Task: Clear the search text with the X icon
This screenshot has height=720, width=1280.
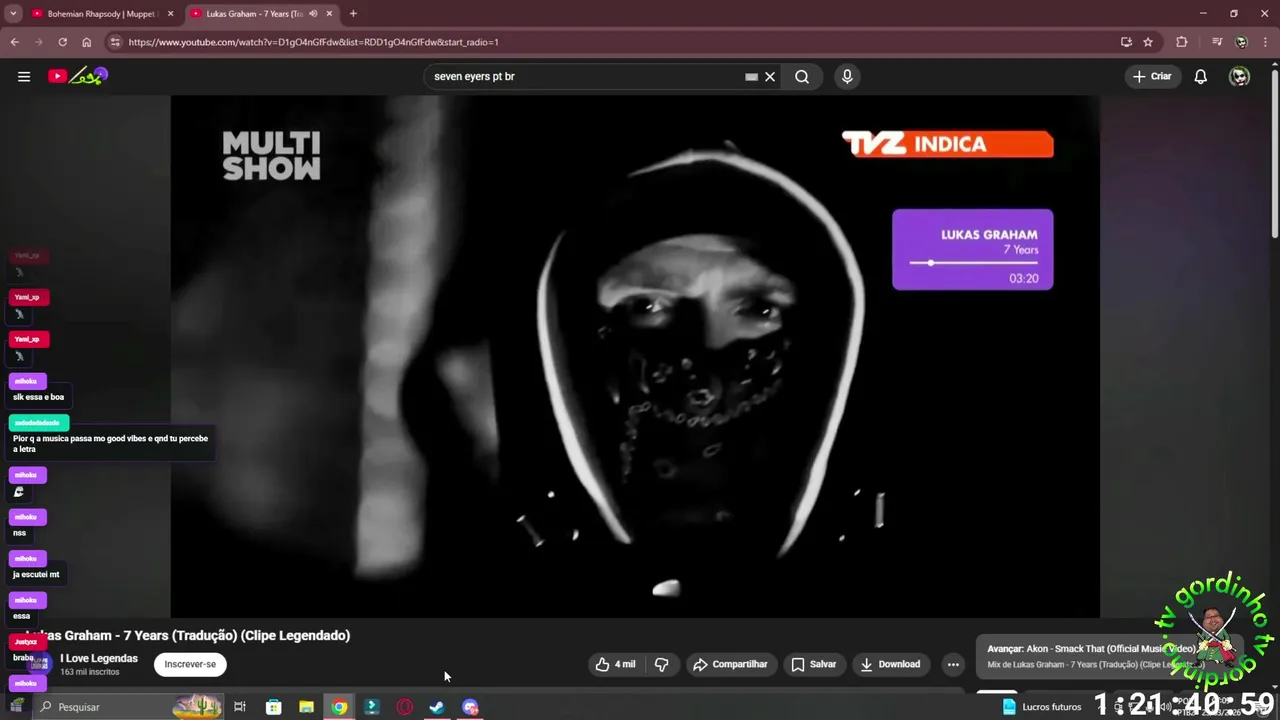Action: (770, 76)
